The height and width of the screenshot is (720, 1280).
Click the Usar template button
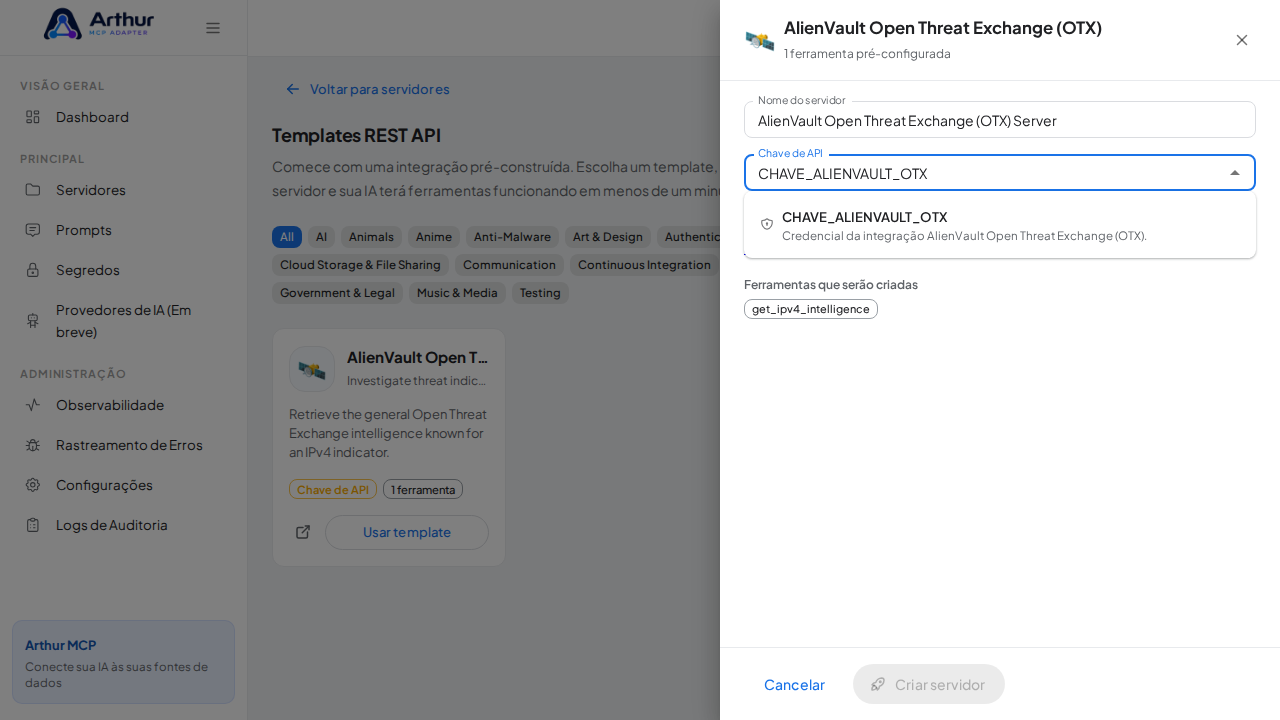[407, 532]
